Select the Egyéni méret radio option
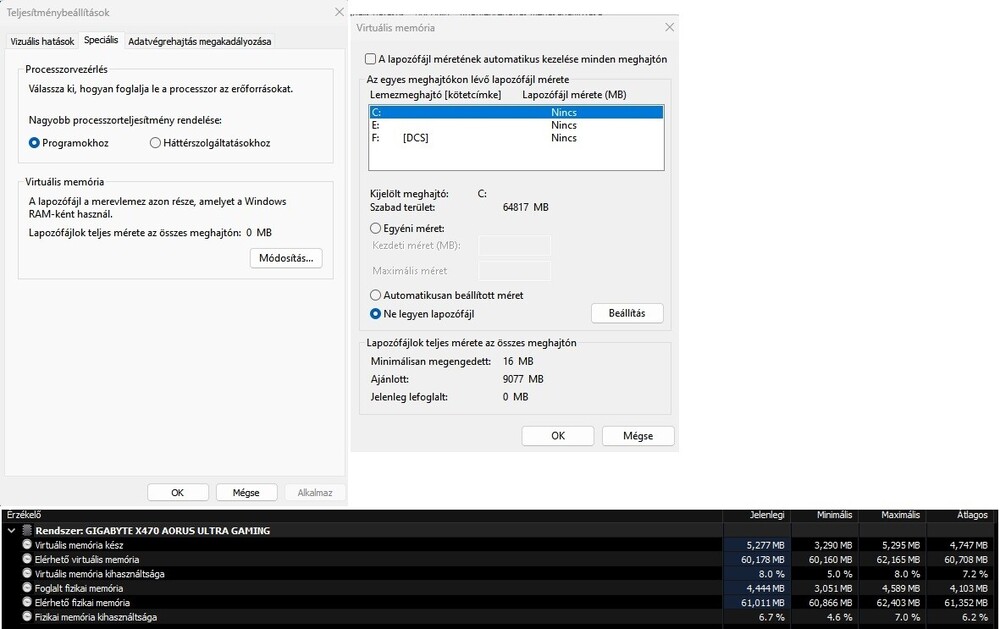The image size is (1000, 629). pos(376,228)
